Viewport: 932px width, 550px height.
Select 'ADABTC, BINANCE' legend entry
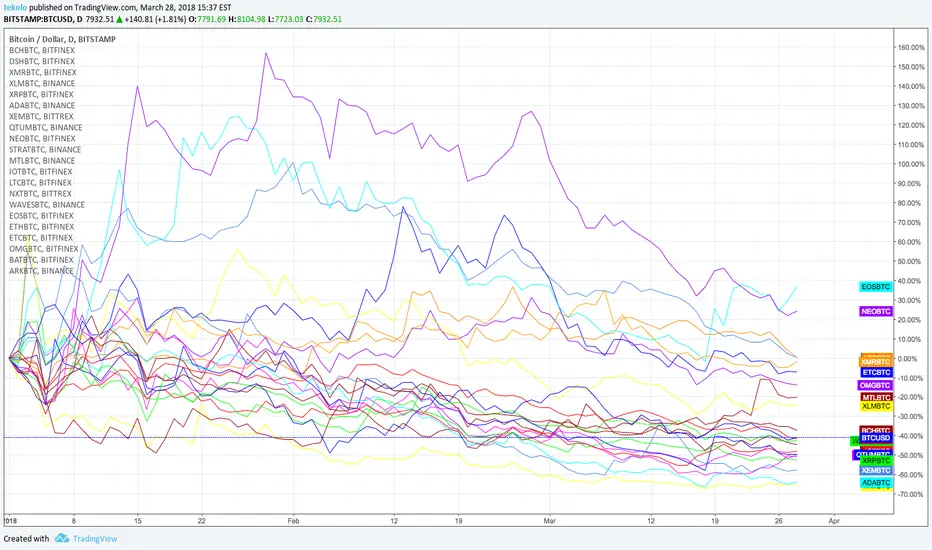[42, 105]
